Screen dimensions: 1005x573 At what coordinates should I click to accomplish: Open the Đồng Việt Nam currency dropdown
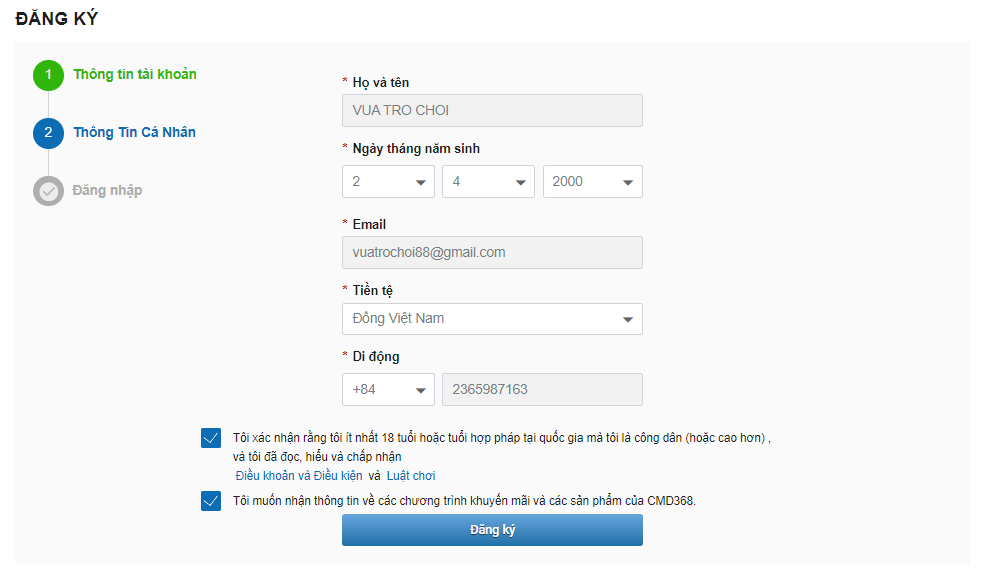click(492, 319)
